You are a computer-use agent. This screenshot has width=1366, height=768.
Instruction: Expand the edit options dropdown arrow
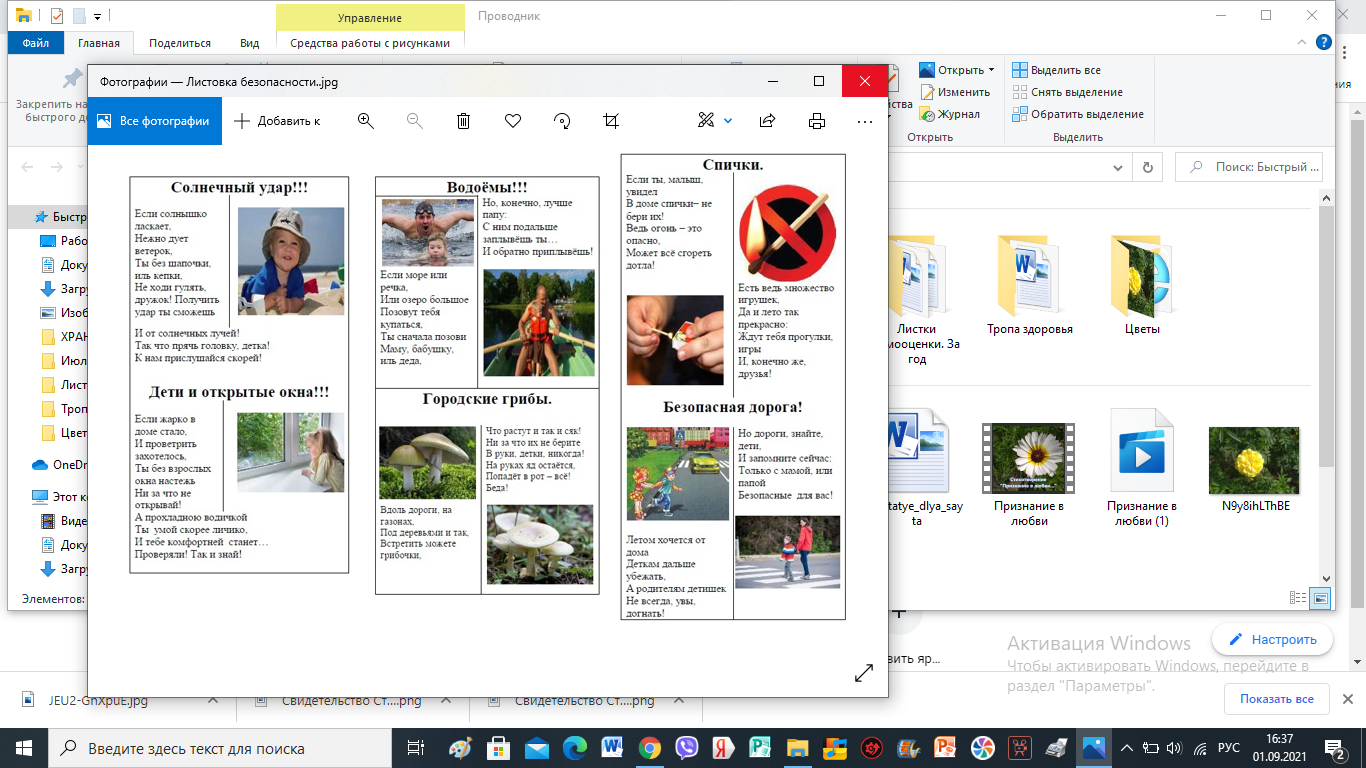coord(728,121)
